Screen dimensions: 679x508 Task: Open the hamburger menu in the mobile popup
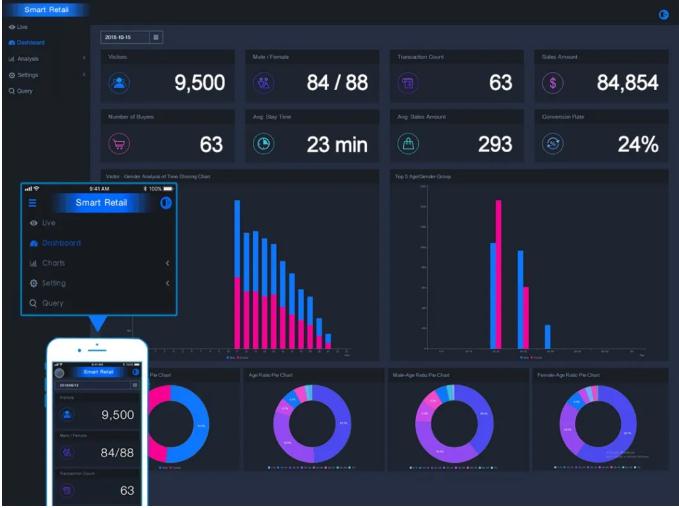click(32, 203)
